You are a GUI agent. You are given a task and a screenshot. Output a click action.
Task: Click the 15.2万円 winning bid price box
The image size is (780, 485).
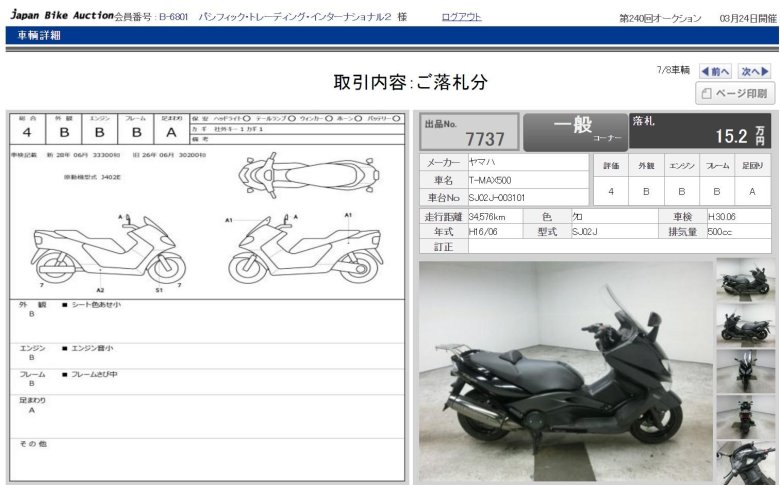700,131
